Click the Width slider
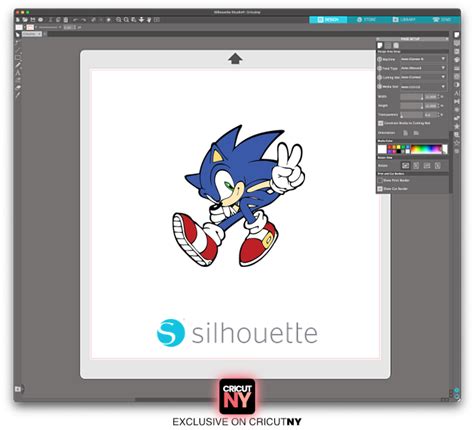Screen dimensions: 474x430 412,97
